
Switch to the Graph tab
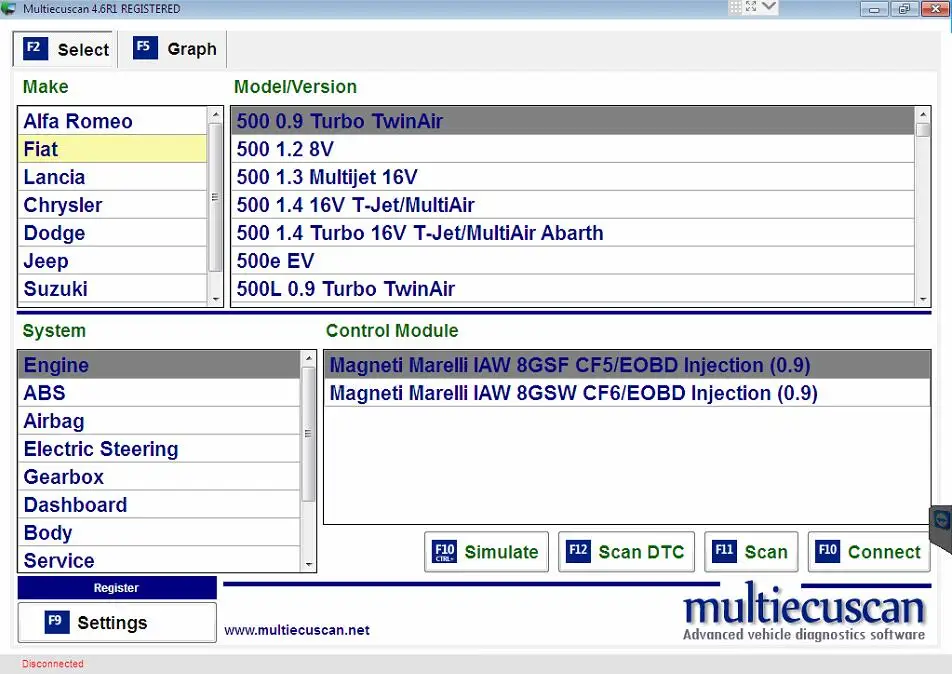(x=175, y=49)
